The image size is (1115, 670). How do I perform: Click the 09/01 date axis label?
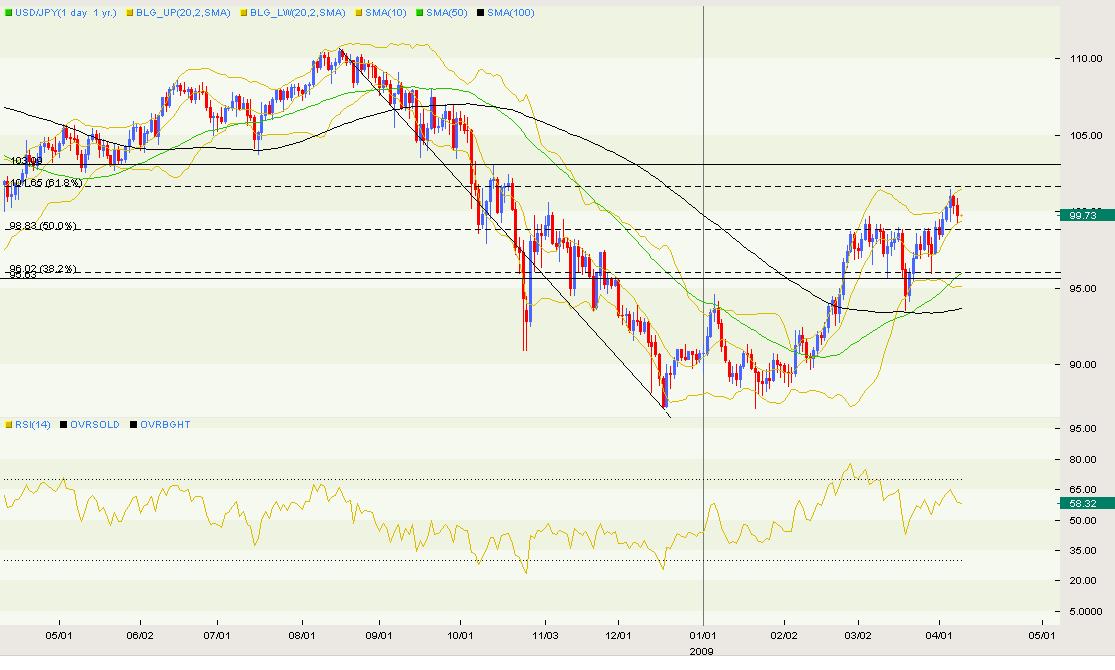pyautogui.click(x=379, y=635)
